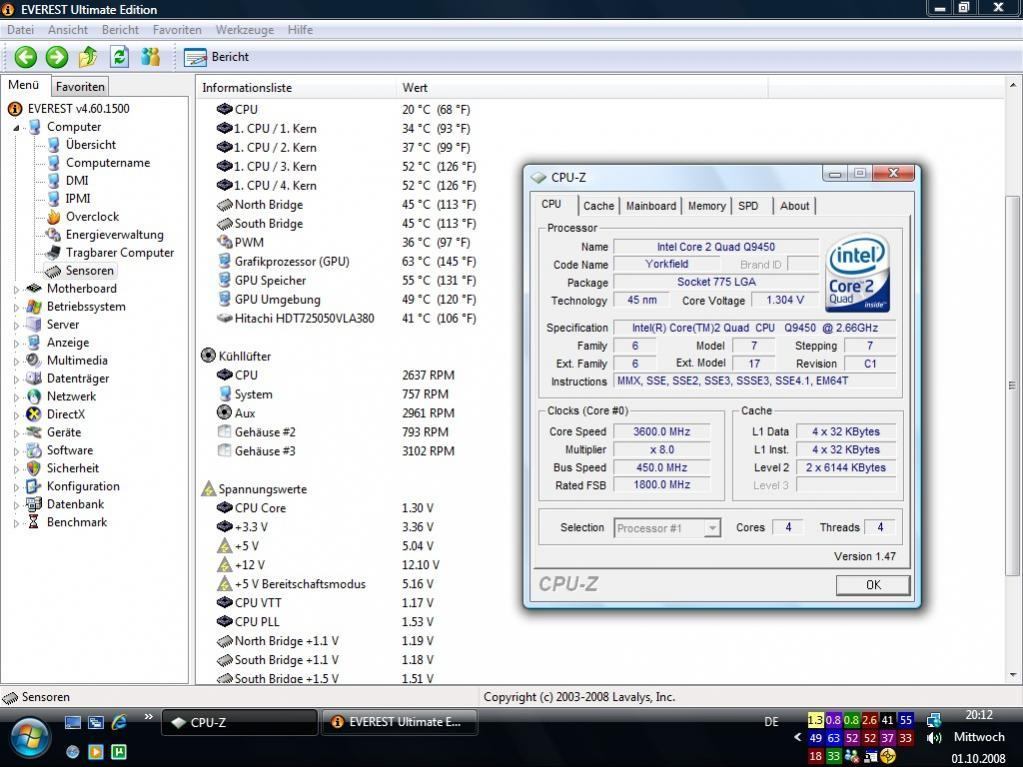
Task: Select Benchmark in the tree
Action: point(77,522)
